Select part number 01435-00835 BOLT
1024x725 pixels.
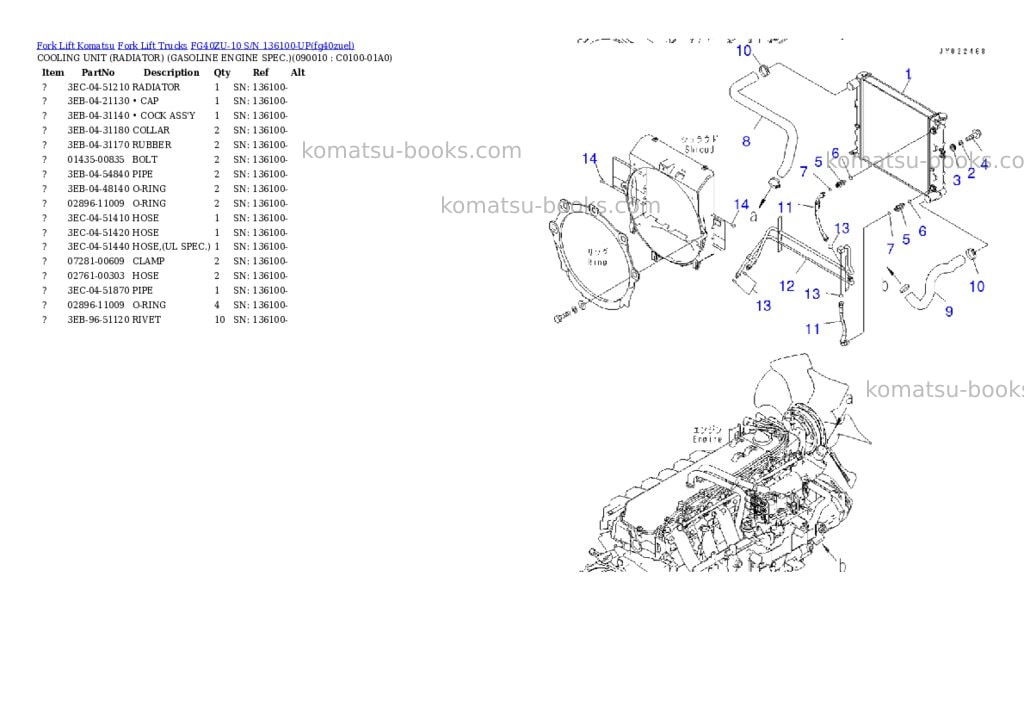click(x=112, y=159)
